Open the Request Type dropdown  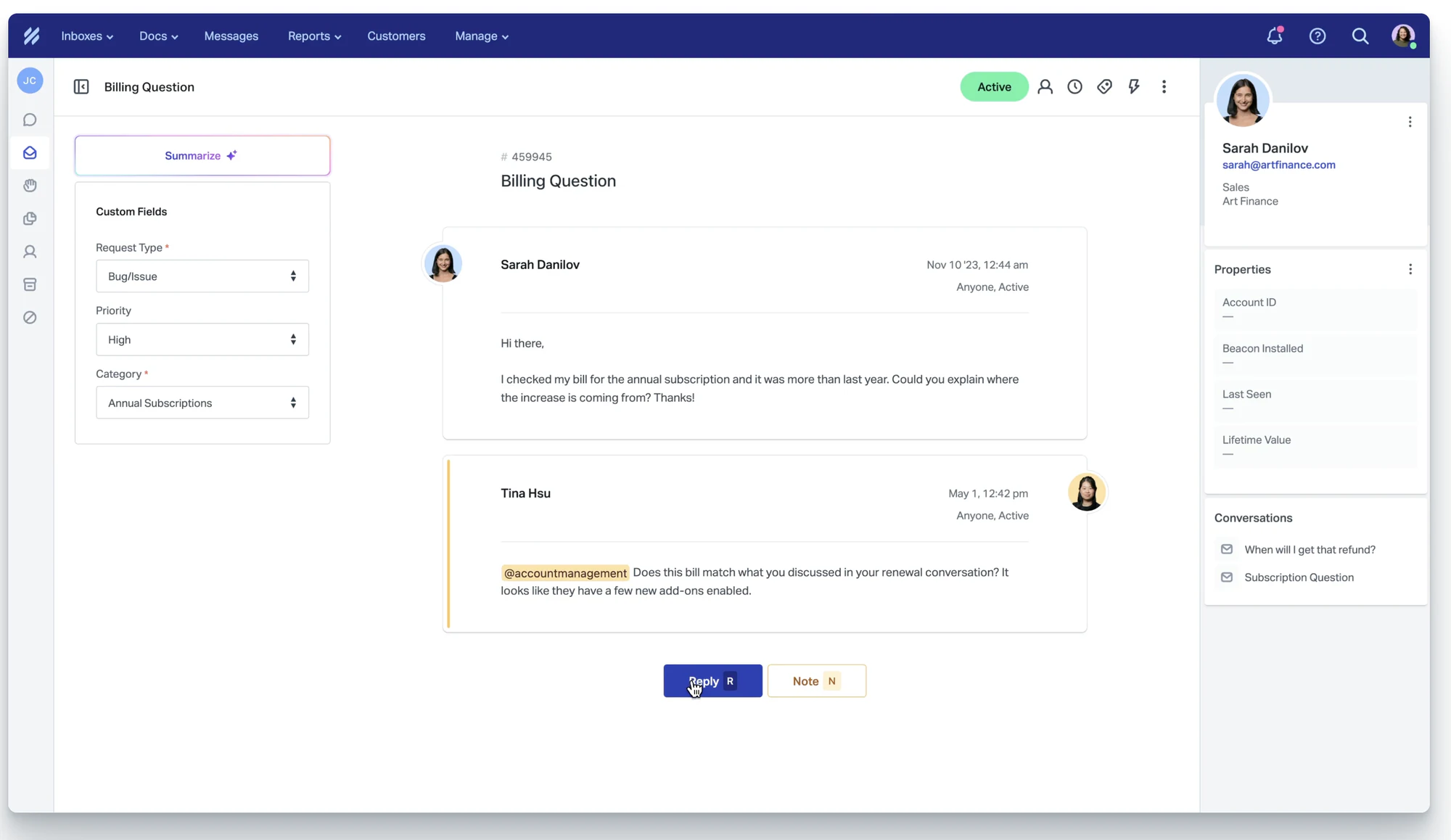pyautogui.click(x=202, y=276)
